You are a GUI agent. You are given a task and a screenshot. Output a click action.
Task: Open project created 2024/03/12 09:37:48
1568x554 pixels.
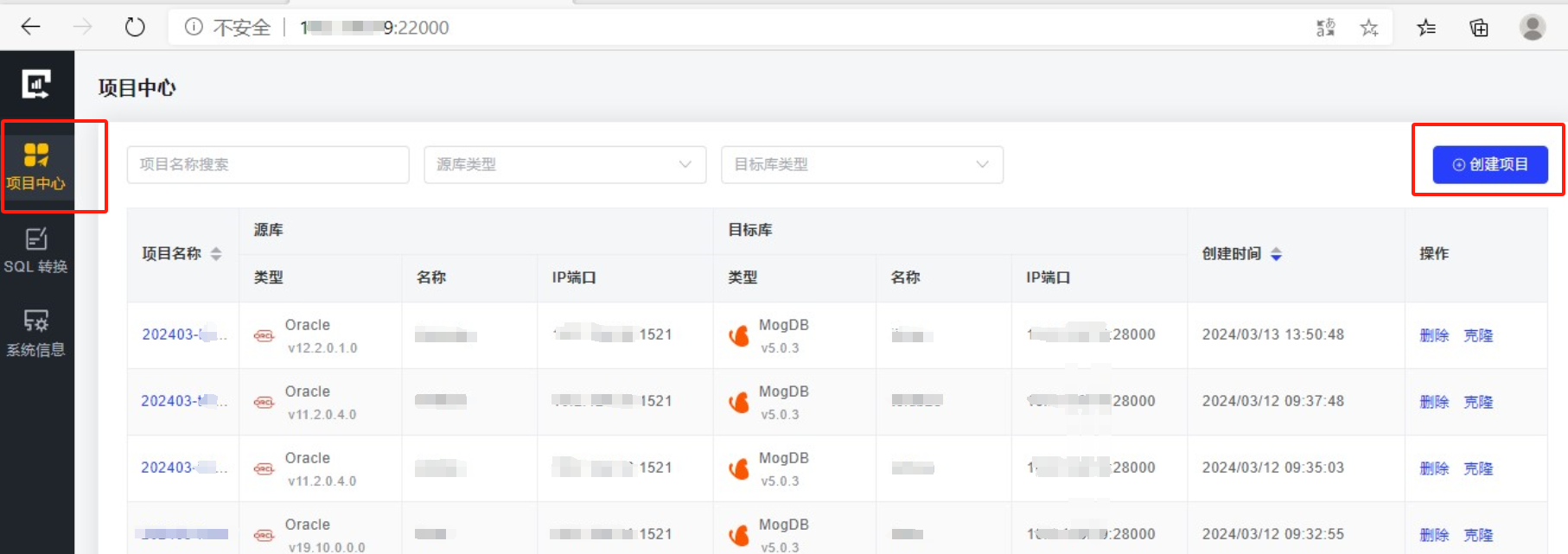184,401
